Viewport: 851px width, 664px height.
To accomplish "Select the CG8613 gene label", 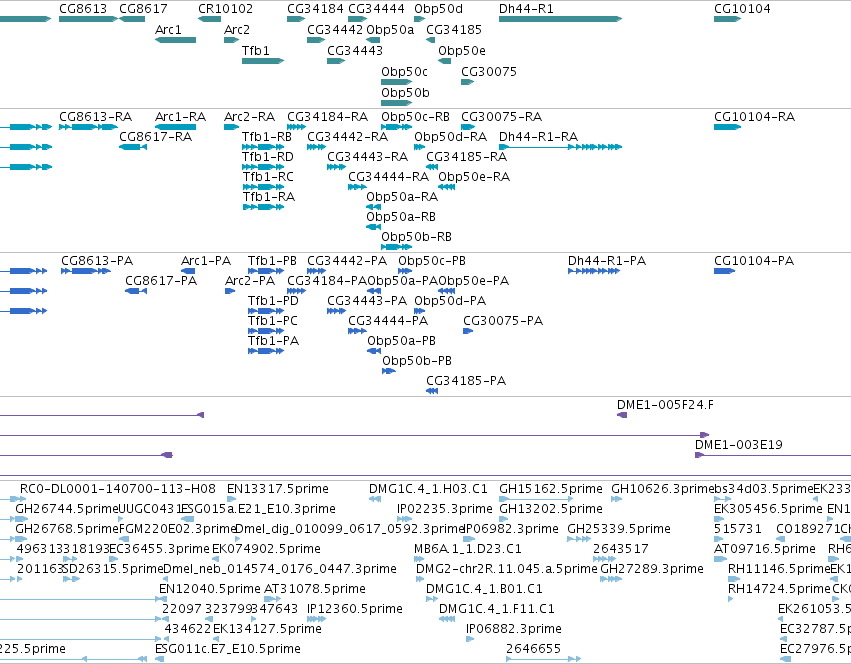I will pos(83,9).
